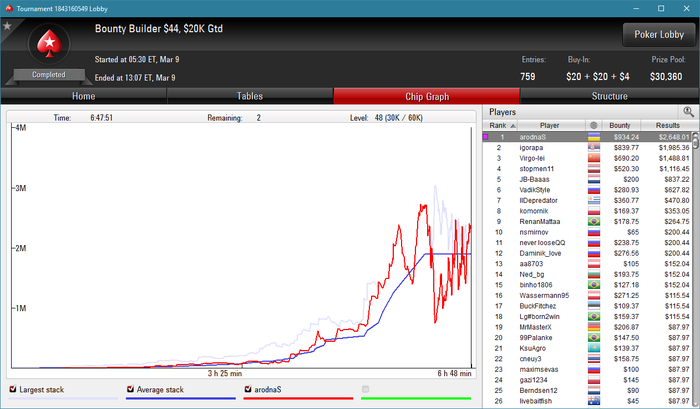700x409 pixels.
Task: Click the flag icon for Virgo-lei
Action: (594, 158)
